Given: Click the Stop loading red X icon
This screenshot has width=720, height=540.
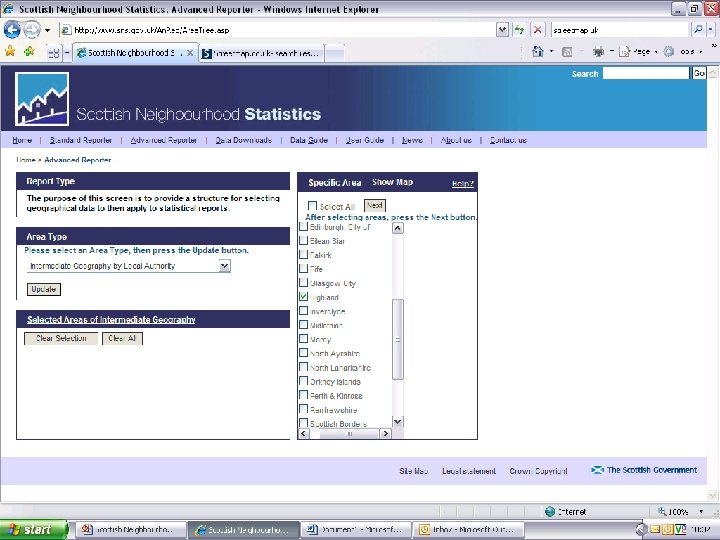Looking at the screenshot, I should pos(537,30).
